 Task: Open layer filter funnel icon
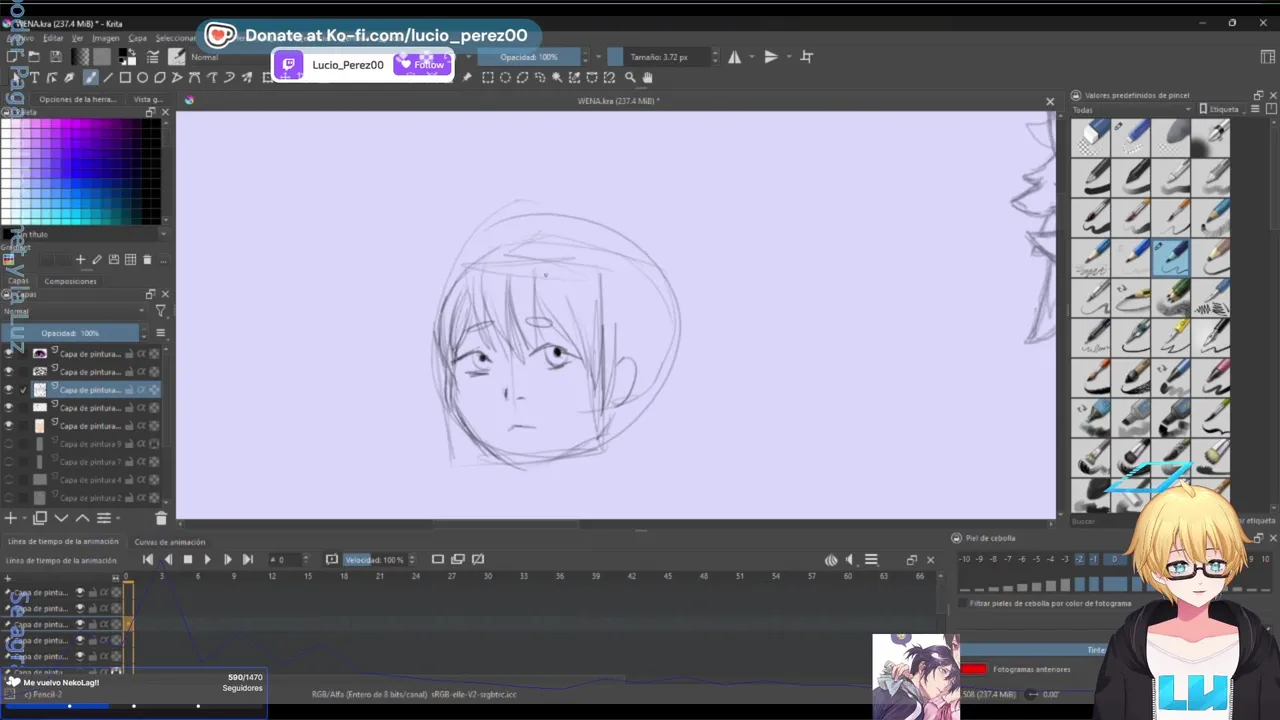(x=160, y=312)
